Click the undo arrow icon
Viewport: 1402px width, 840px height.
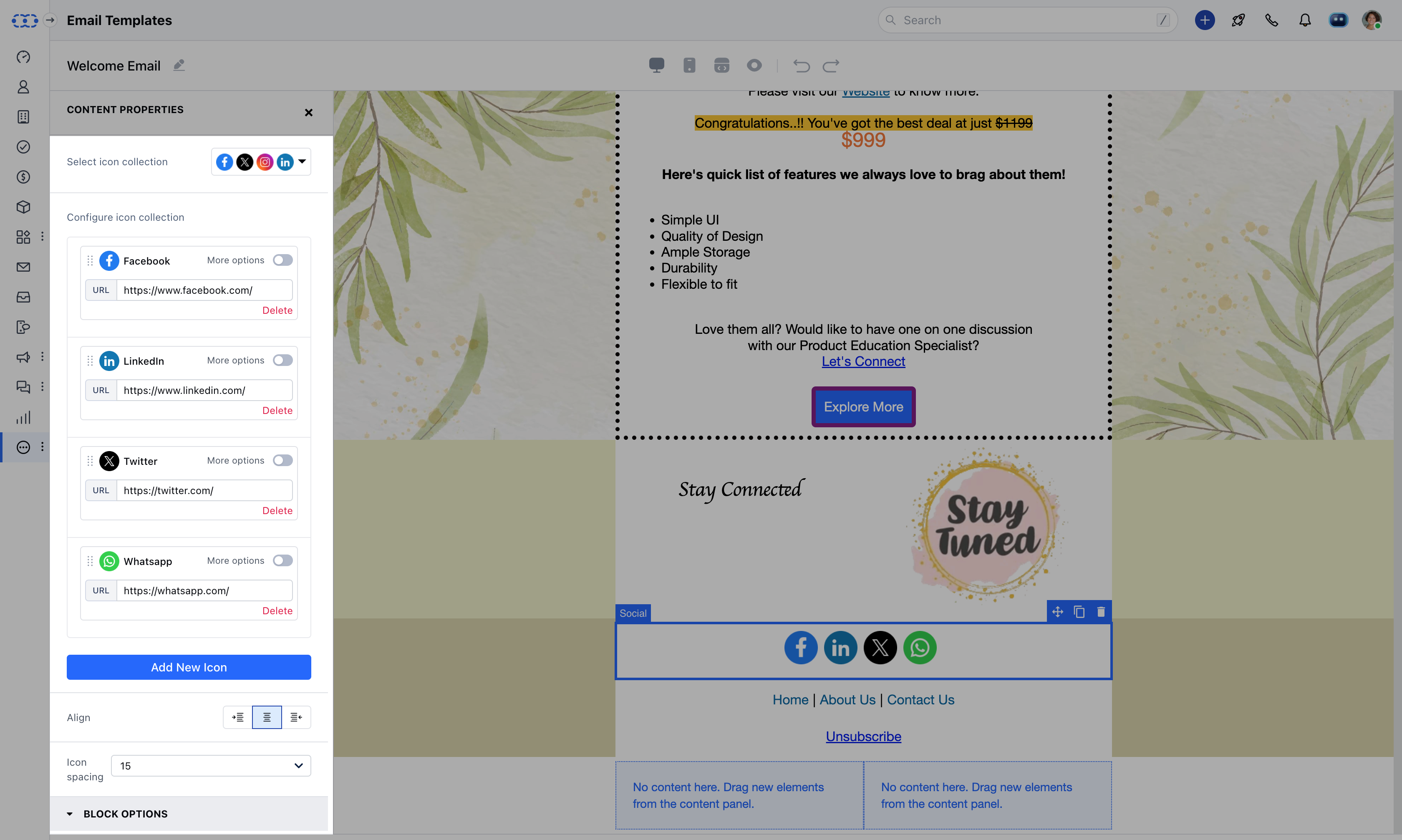tap(801, 66)
